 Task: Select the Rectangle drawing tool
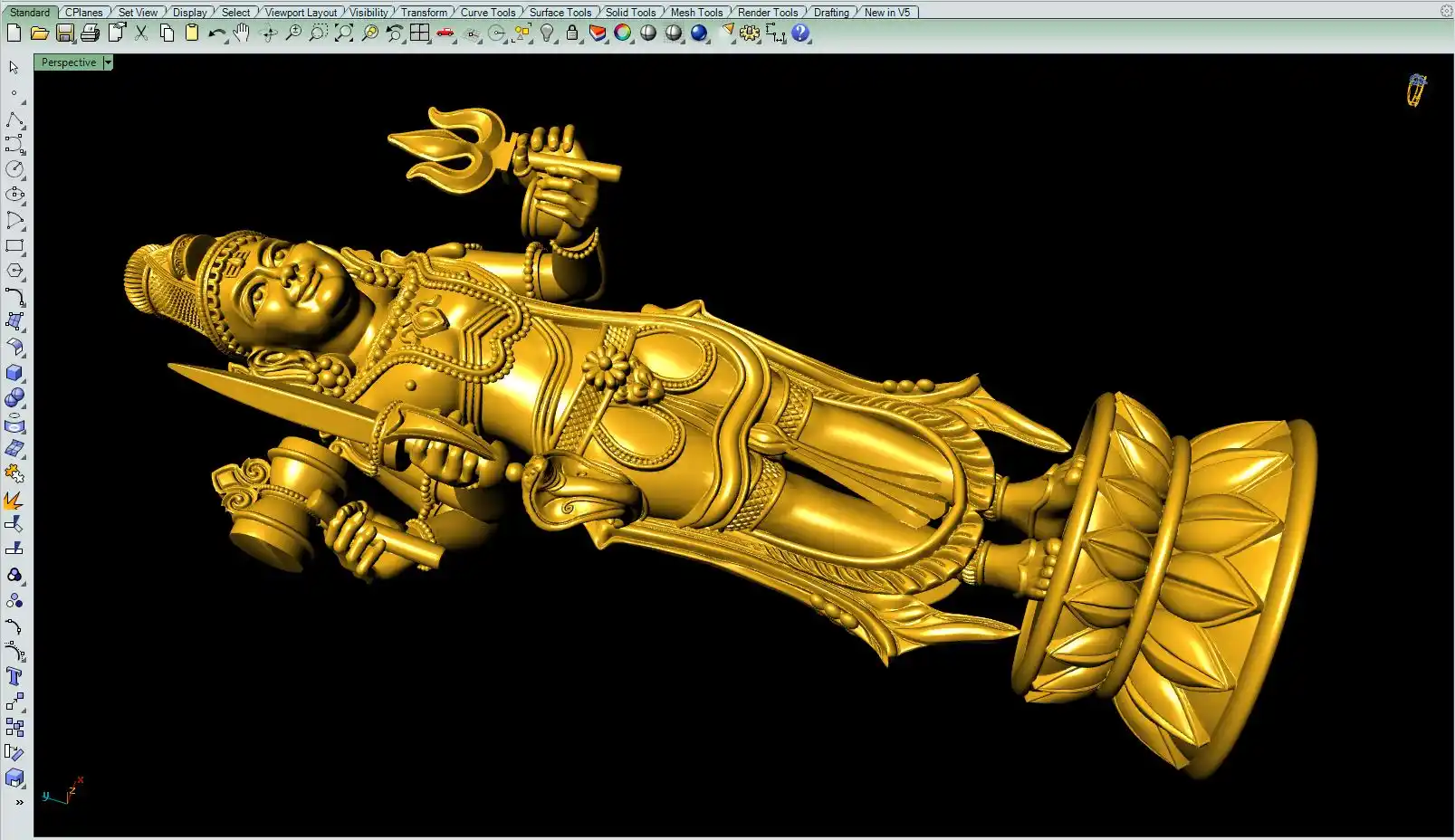click(14, 245)
